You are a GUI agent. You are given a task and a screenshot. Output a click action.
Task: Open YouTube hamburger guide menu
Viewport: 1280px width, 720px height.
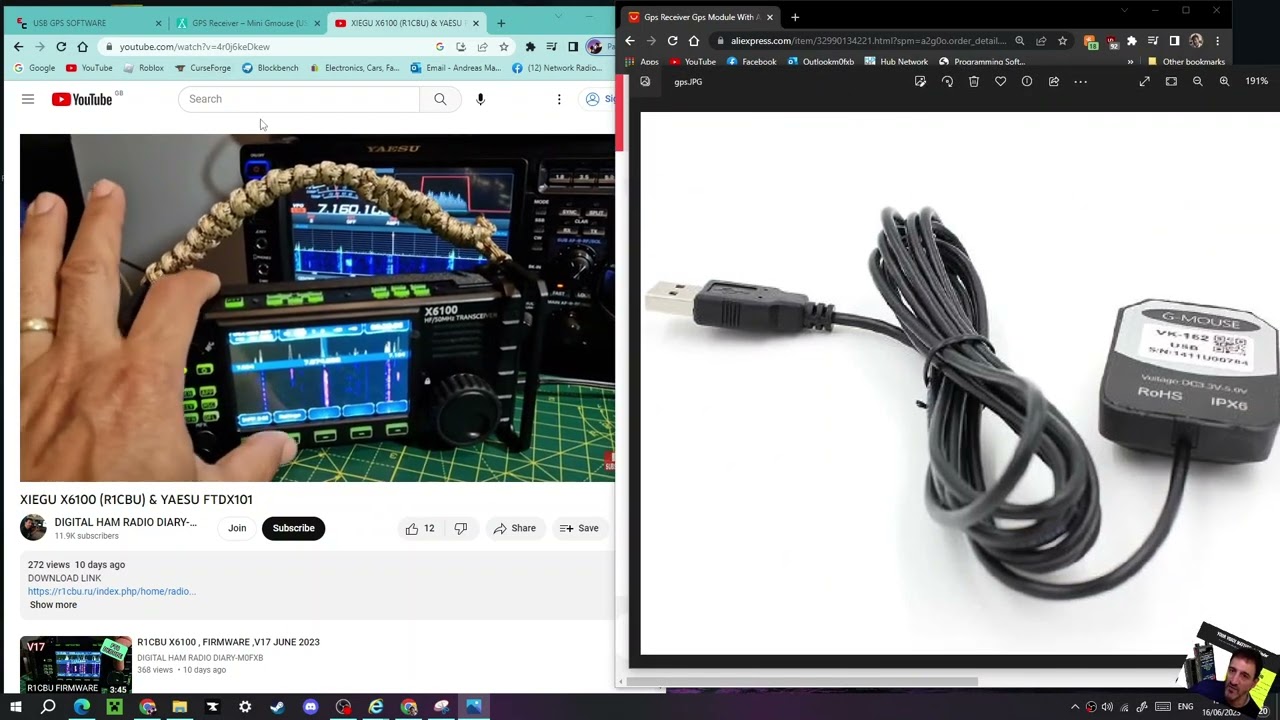pyautogui.click(x=28, y=99)
